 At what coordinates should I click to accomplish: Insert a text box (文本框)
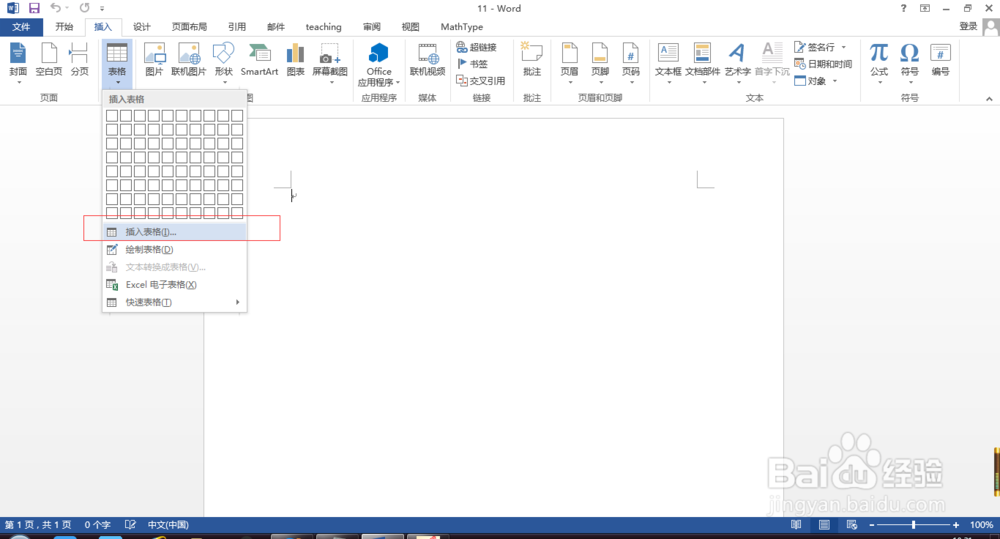(x=668, y=62)
